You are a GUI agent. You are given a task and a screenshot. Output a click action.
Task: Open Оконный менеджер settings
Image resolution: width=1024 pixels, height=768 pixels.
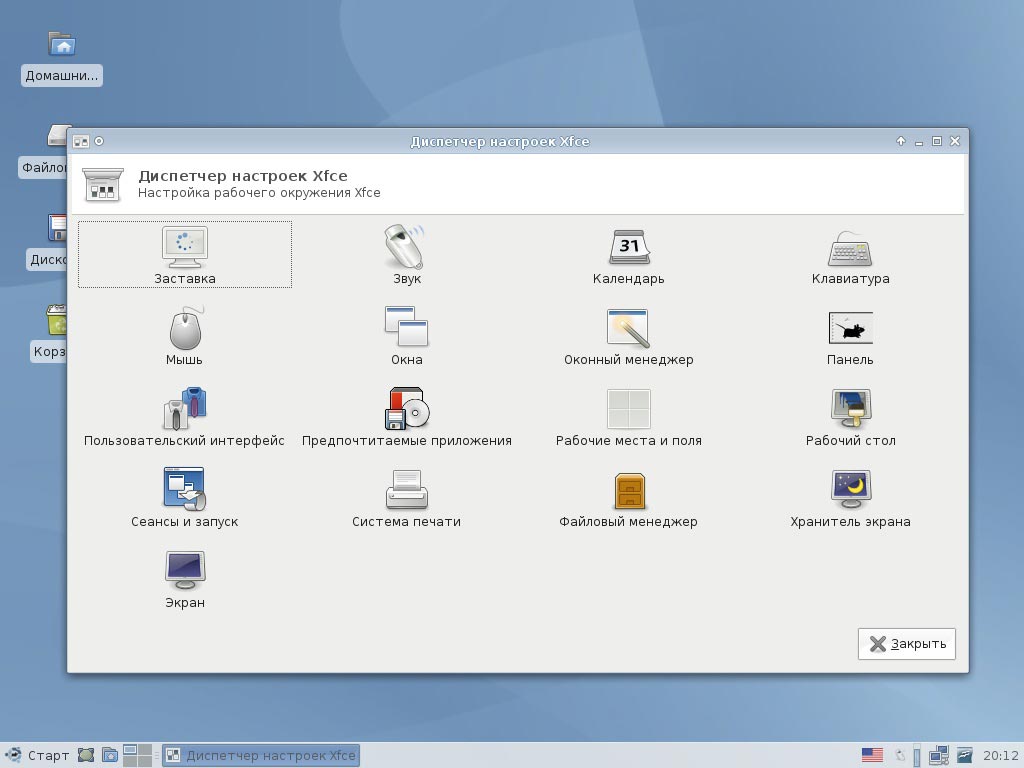(628, 328)
